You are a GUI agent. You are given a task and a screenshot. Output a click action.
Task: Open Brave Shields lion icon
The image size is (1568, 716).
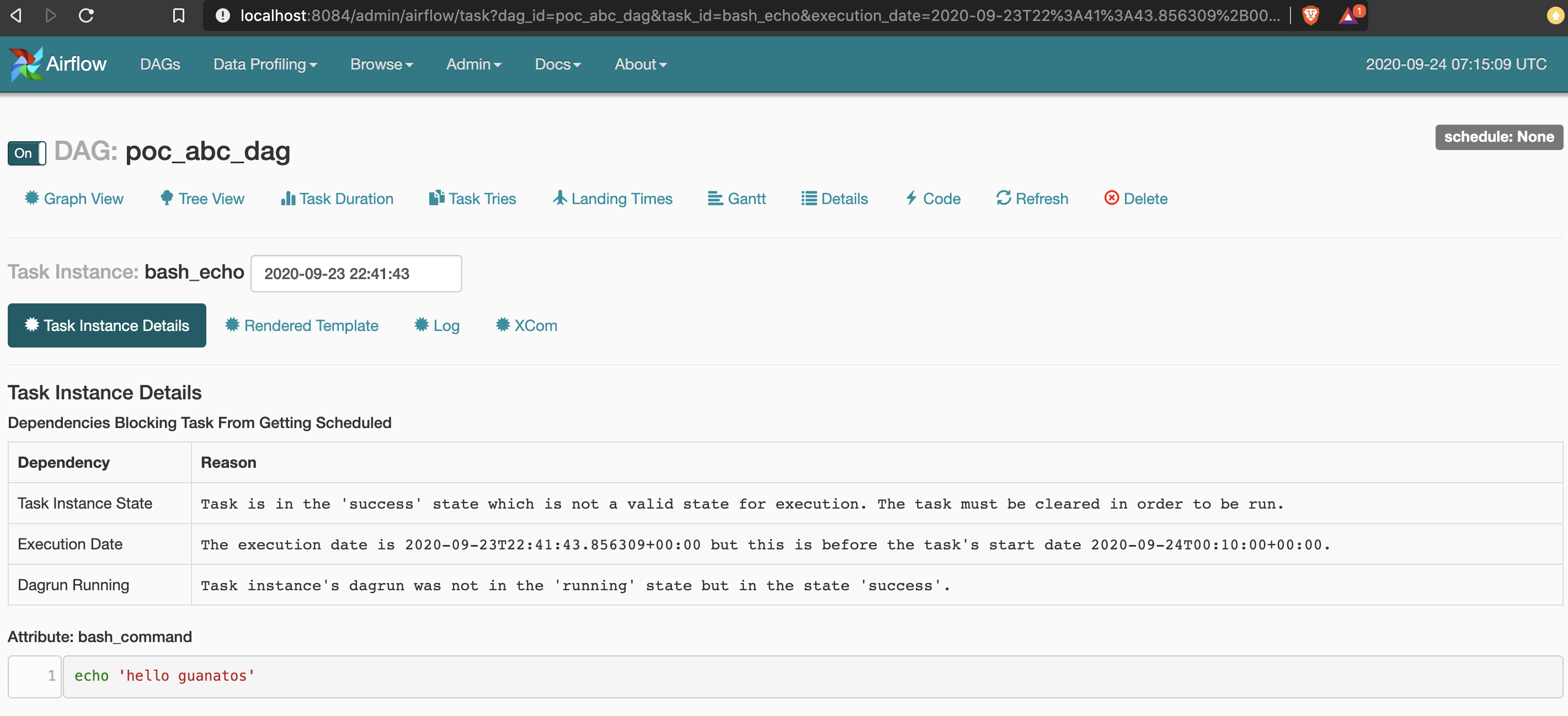tap(1310, 15)
